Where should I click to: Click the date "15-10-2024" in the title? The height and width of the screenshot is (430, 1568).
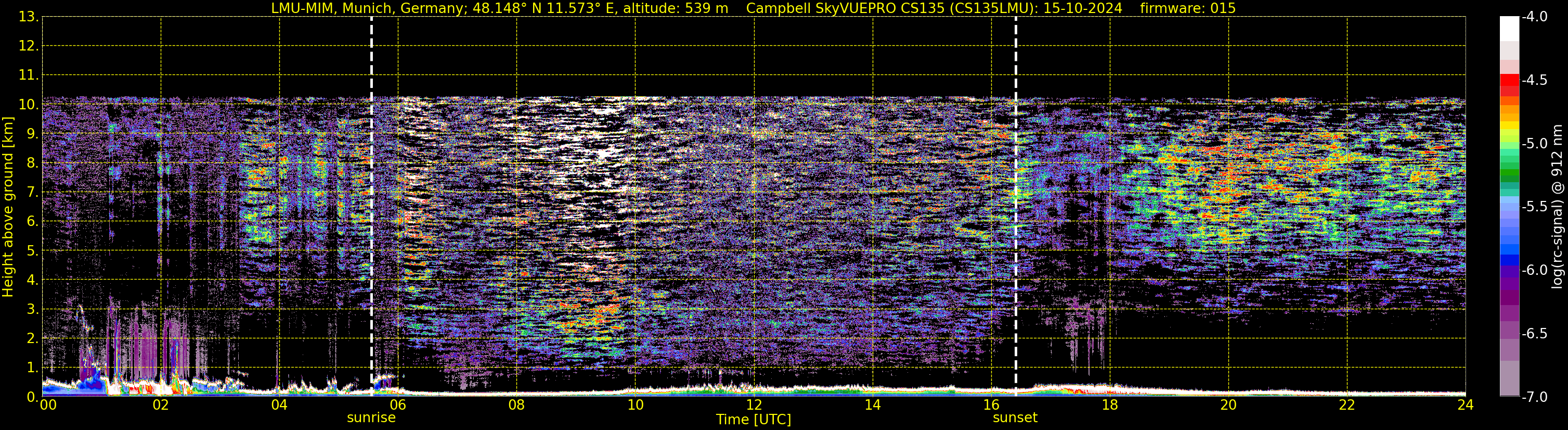click(x=1083, y=8)
